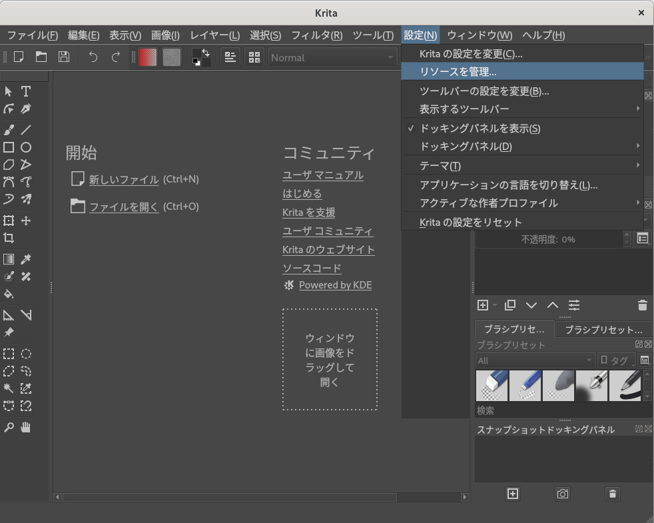Open the All brush tag filter dropdown
The image size is (654, 523).
click(535, 360)
